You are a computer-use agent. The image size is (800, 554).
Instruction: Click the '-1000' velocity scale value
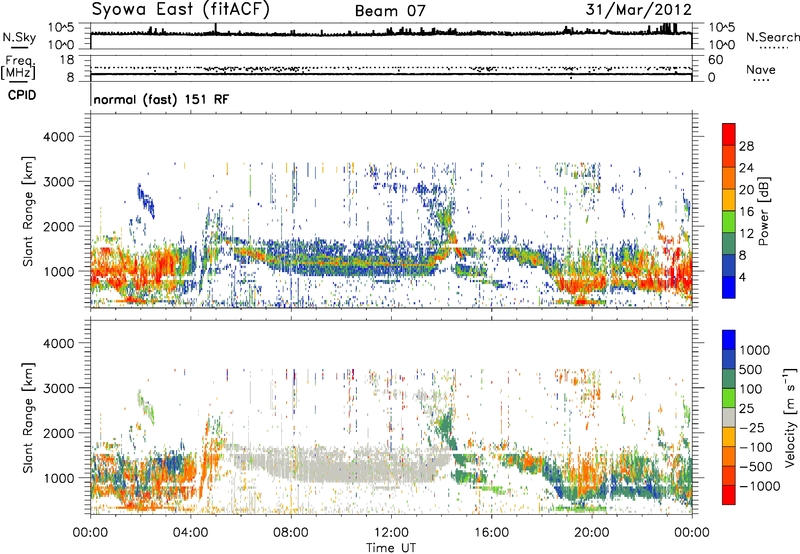[760, 486]
